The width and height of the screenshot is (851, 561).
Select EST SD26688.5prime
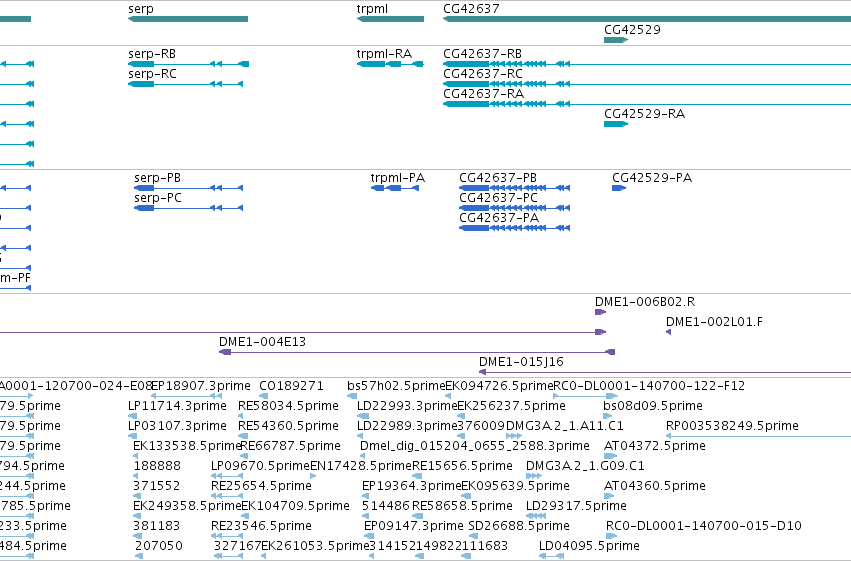click(519, 526)
